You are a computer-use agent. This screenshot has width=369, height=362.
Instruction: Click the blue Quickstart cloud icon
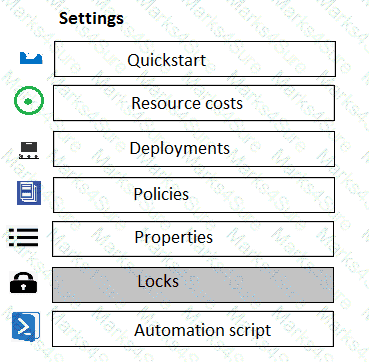coord(31,58)
